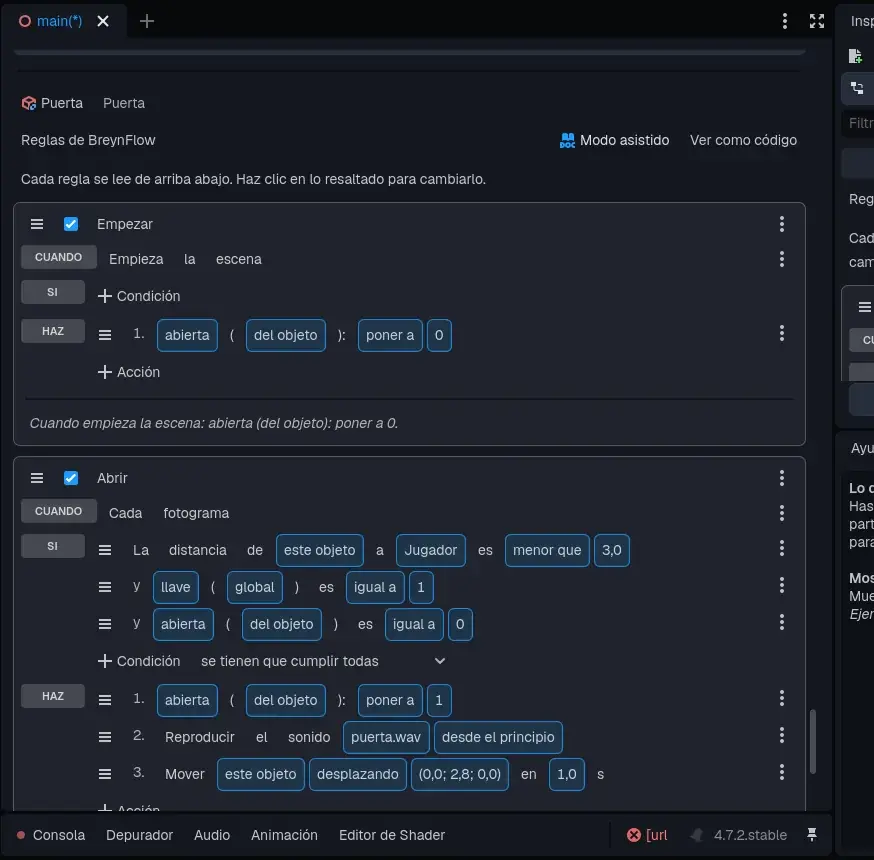Click the error icon in the bottom bar

(634, 835)
